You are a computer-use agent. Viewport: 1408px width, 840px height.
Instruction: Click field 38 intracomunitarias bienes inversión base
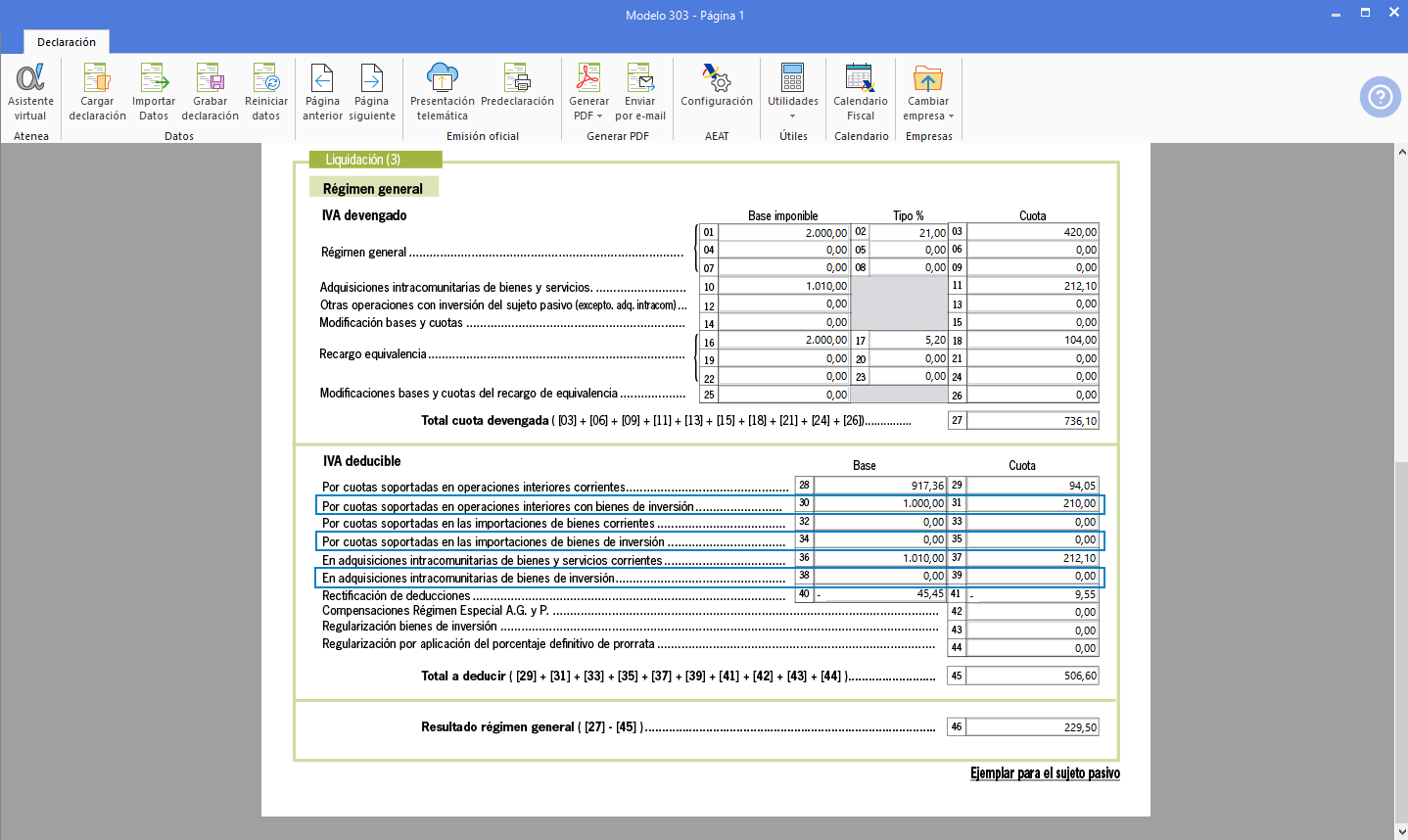pyautogui.click(x=880, y=576)
